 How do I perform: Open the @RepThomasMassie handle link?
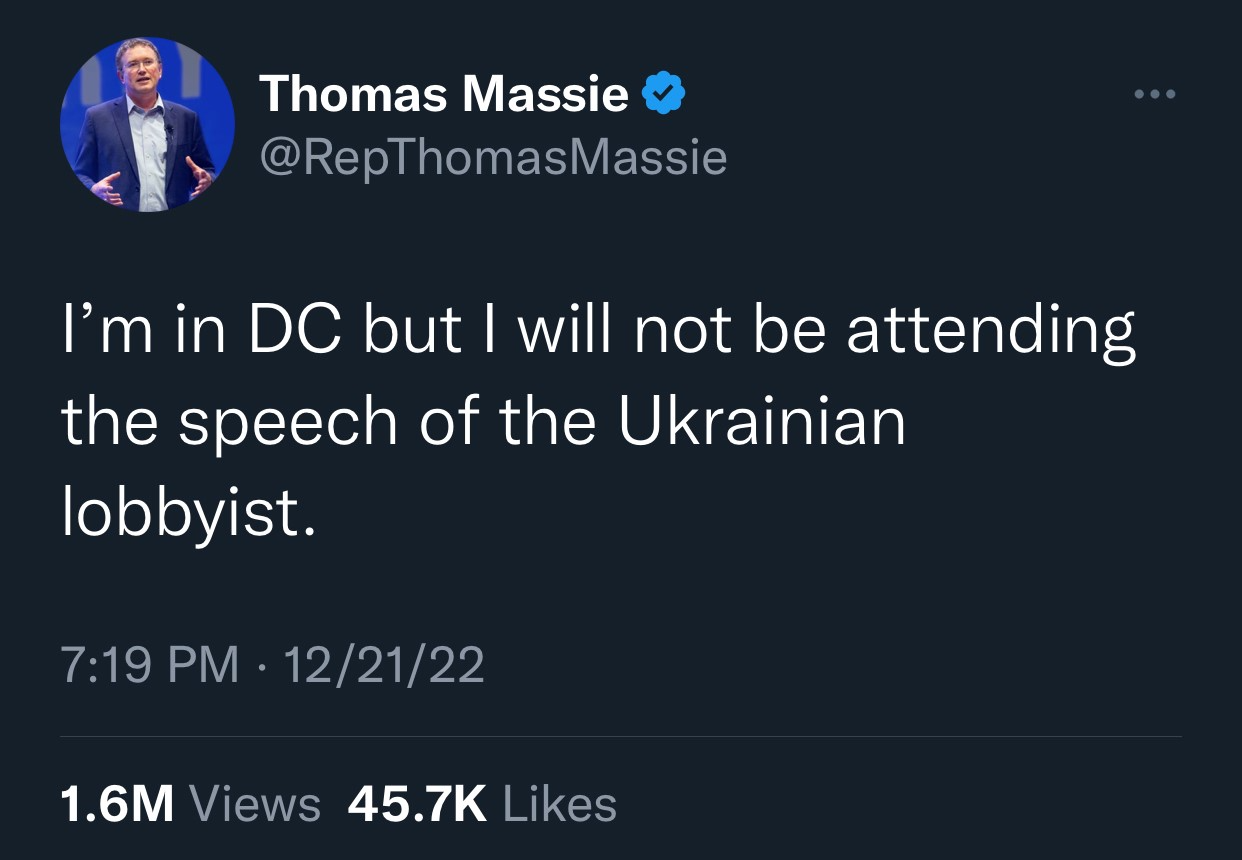click(x=493, y=156)
